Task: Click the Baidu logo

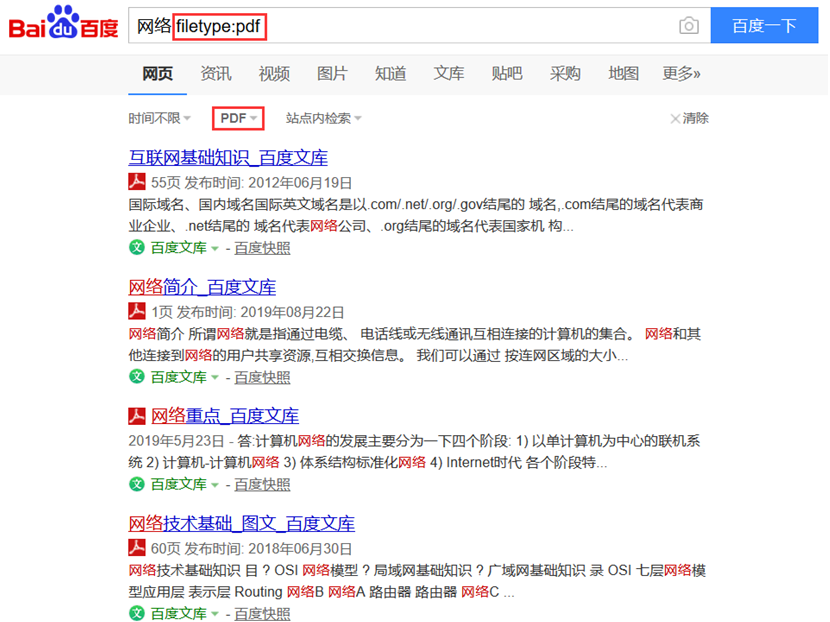Action: pyautogui.click(x=63, y=25)
